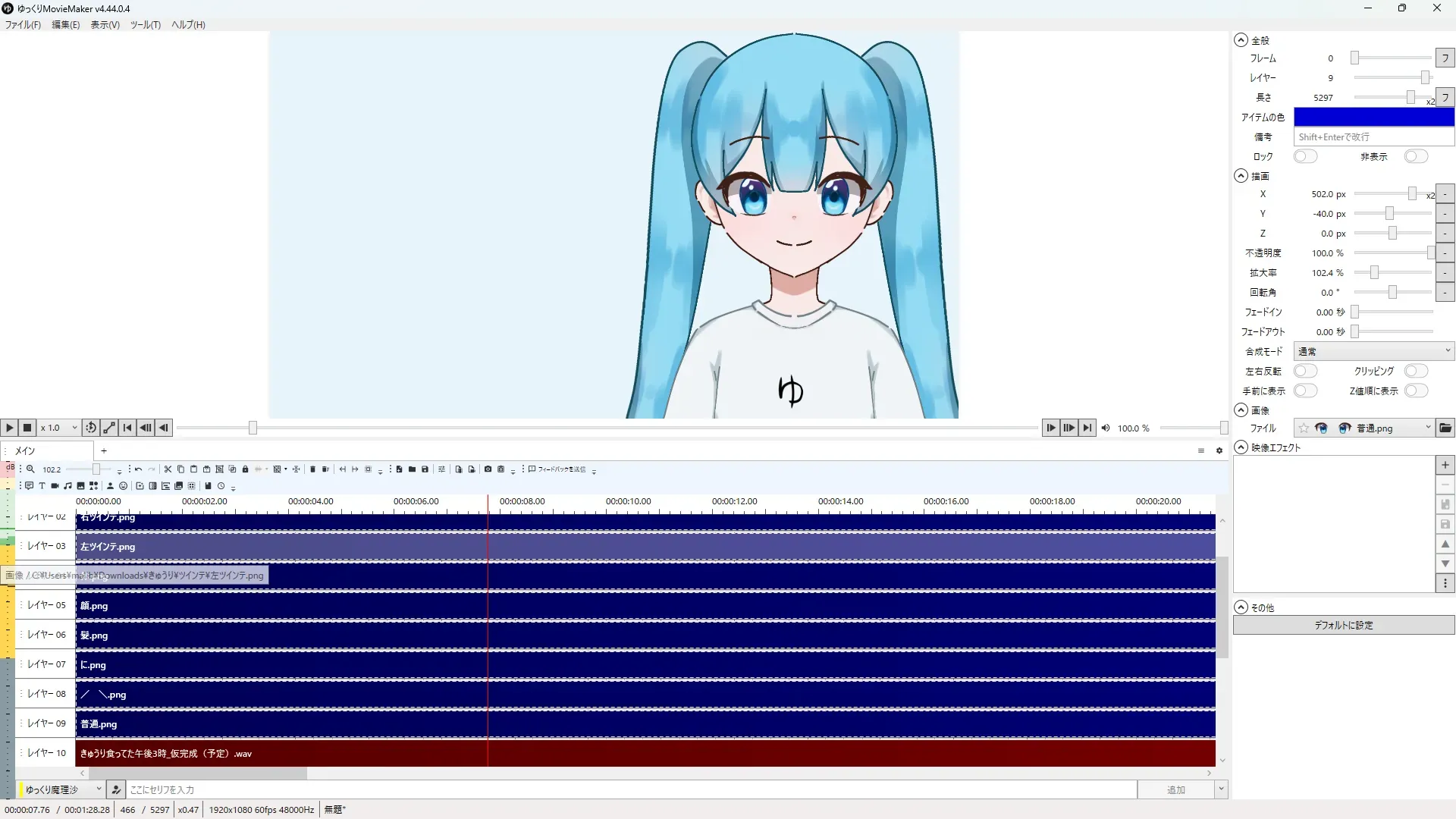Image resolution: width=1456 pixels, height=819 pixels.
Task: Click the trash delete icon in toolbar
Action: tap(312, 469)
